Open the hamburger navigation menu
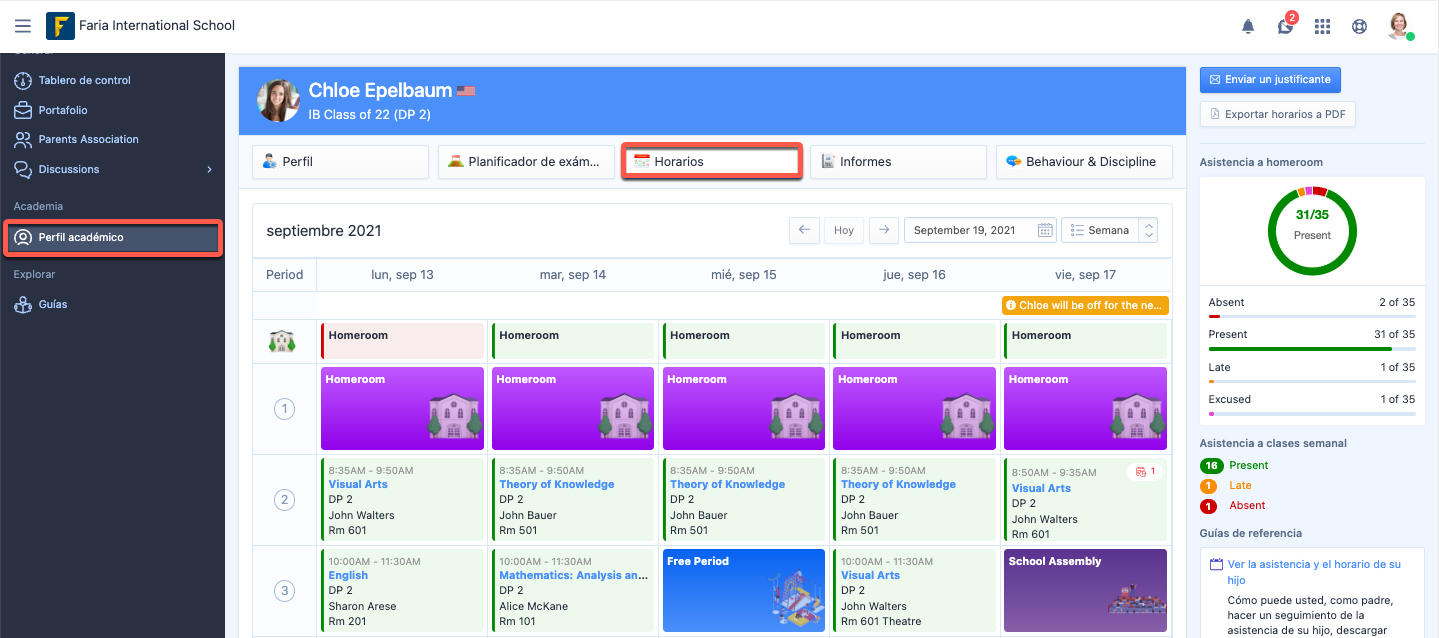 (23, 26)
